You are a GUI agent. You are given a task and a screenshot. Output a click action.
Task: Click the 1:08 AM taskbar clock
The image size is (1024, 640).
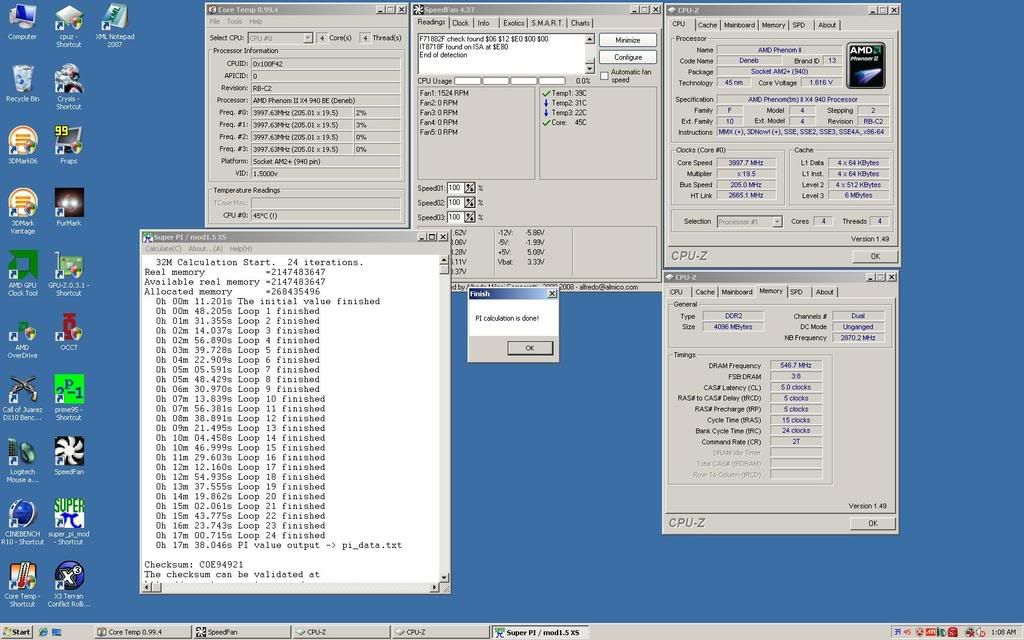coord(1003,632)
